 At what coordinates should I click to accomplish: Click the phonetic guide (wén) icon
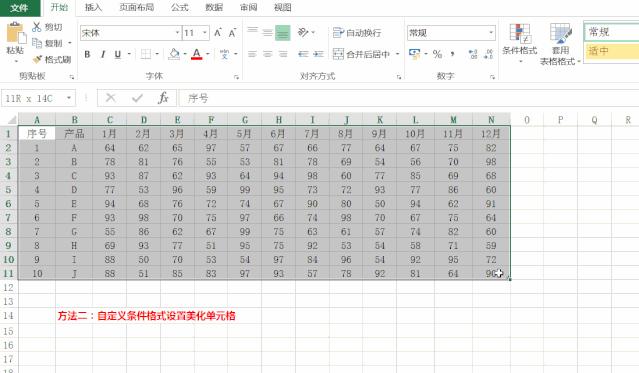[x=224, y=54]
